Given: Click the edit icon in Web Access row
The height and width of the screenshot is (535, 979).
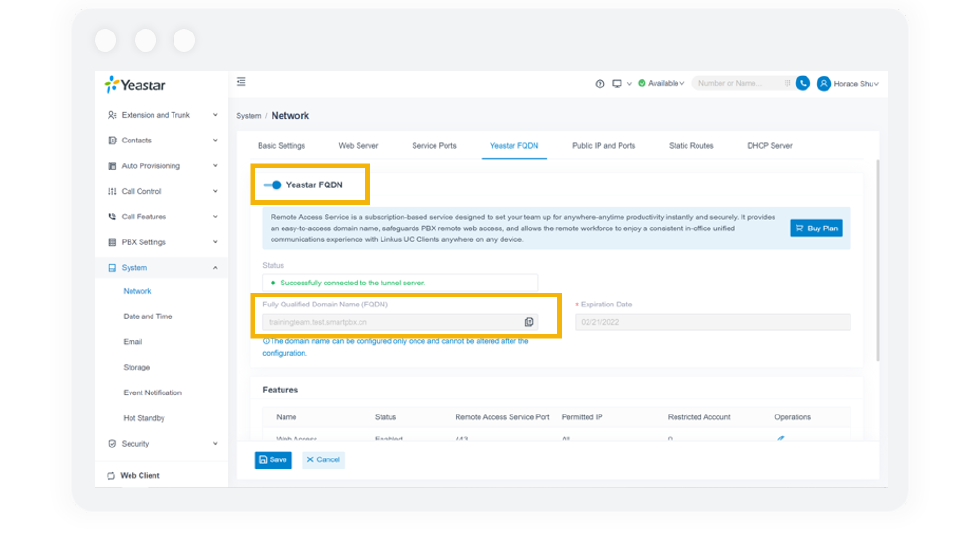Looking at the screenshot, I should click(x=780, y=438).
